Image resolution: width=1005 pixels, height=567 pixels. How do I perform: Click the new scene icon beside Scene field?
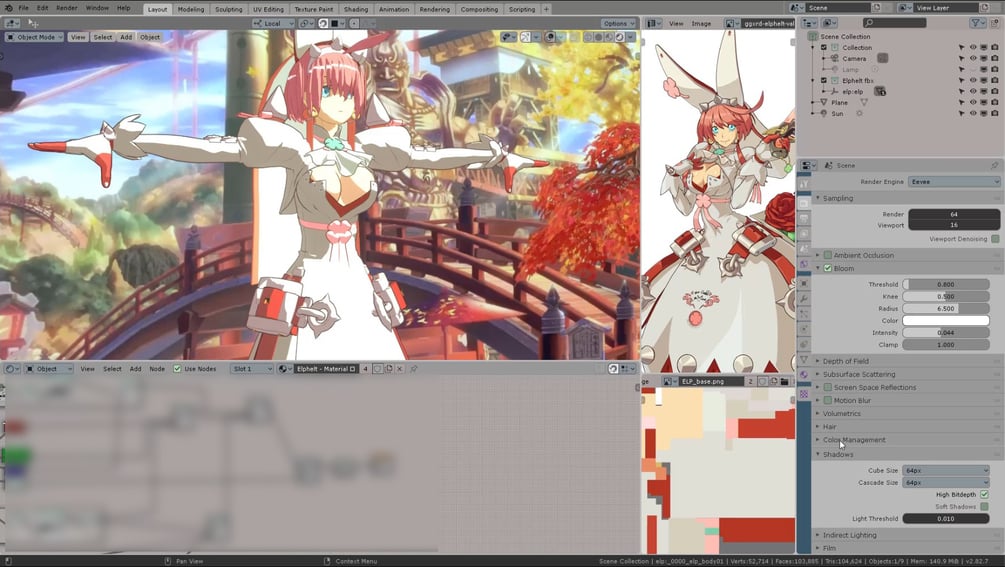tap(876, 8)
